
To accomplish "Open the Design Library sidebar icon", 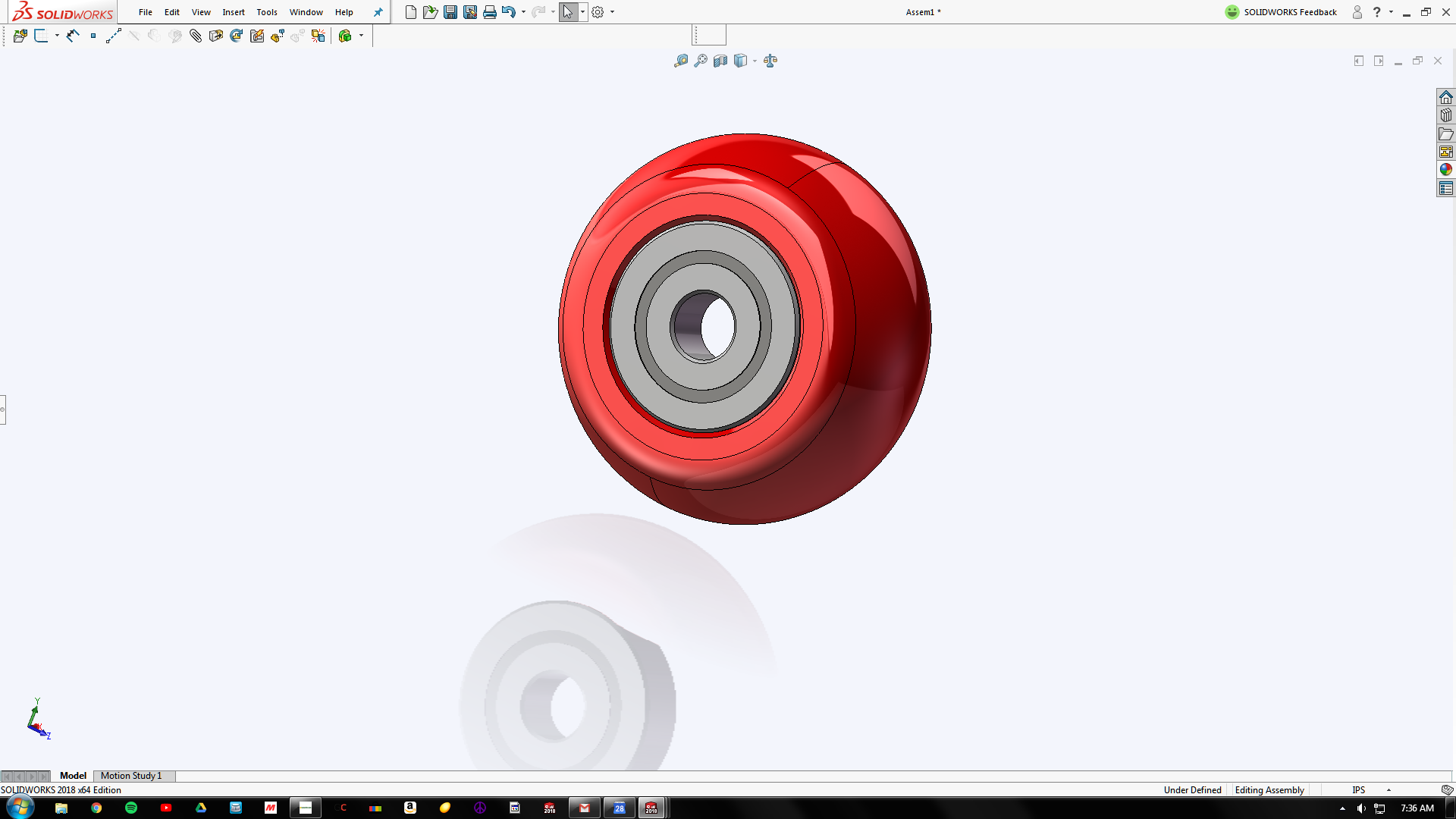I will click(1446, 116).
